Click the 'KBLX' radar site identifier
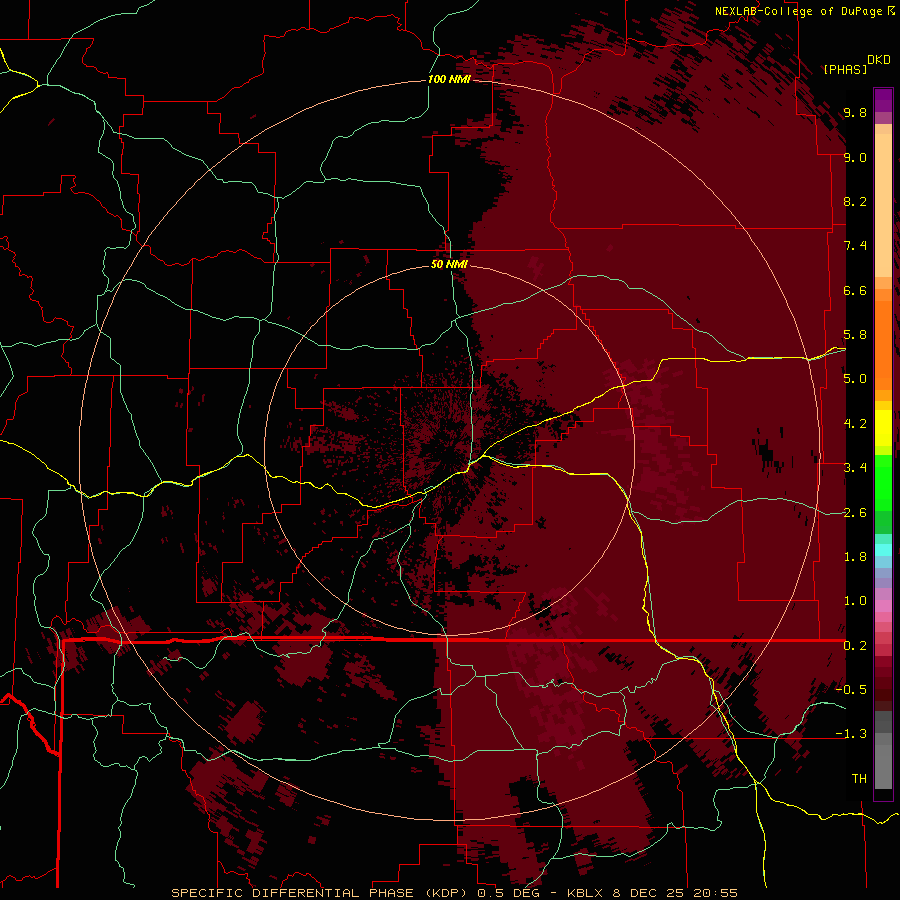 (x=584, y=893)
